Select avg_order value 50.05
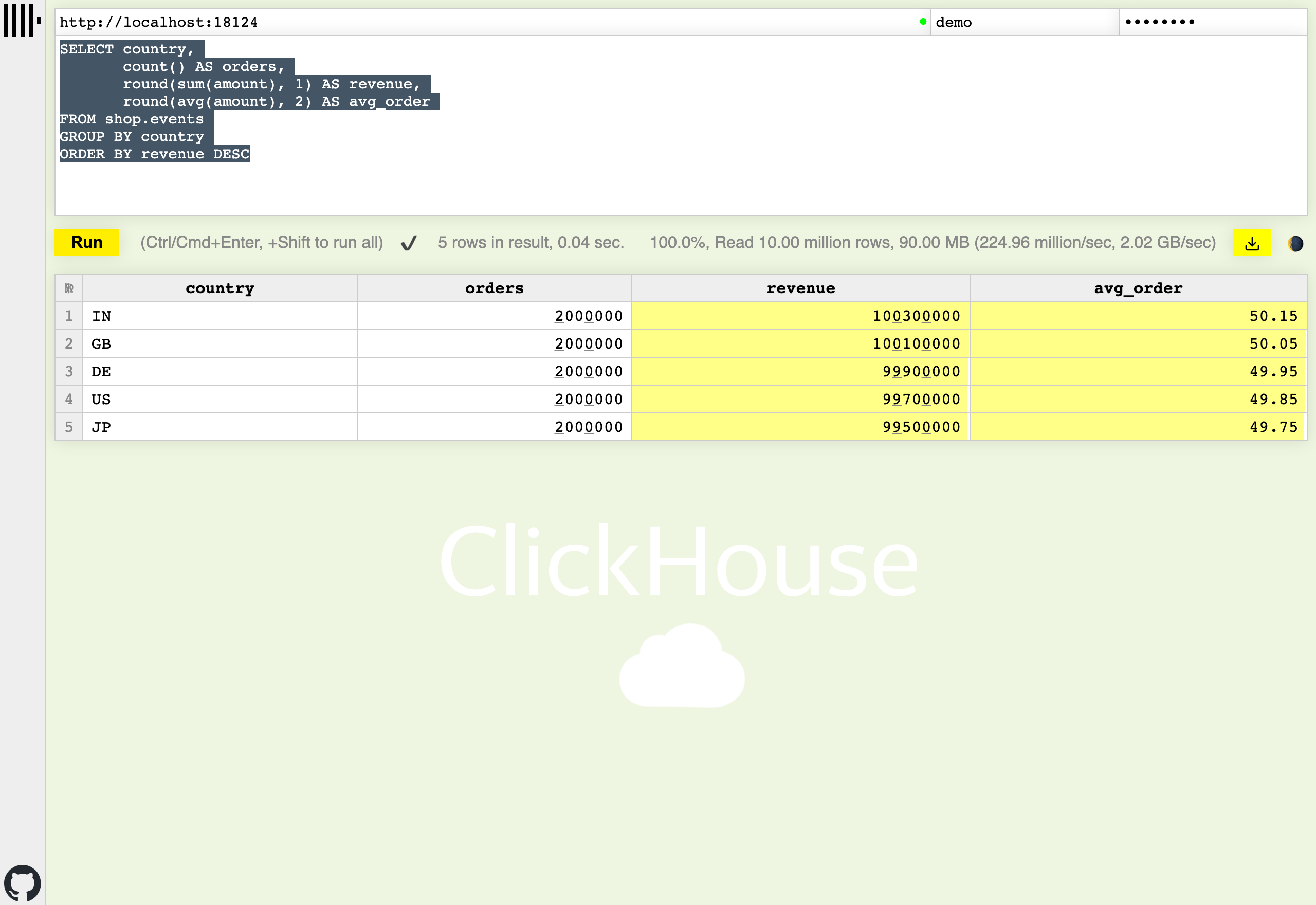Screen dimensions: 1316x905 (1138, 343)
